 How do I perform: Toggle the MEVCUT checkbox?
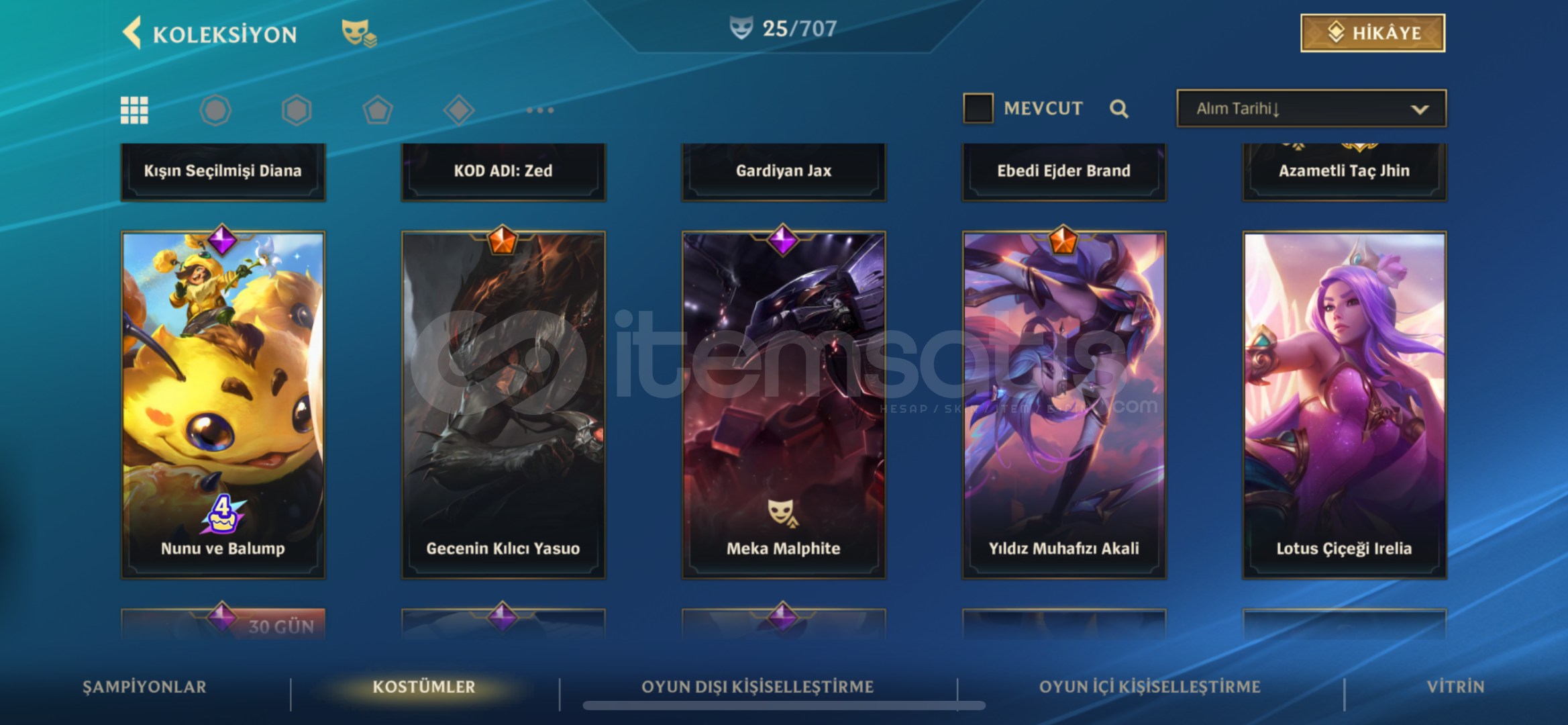[x=978, y=108]
